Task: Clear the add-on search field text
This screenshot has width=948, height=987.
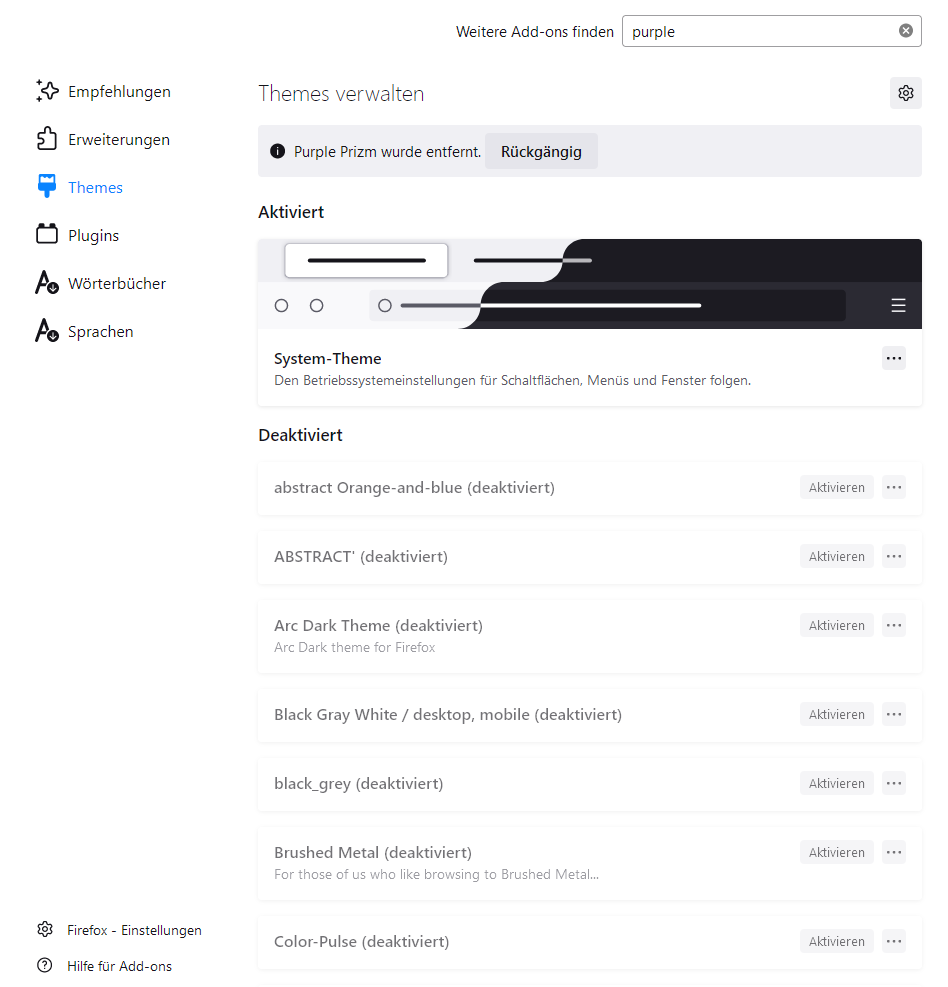Action: tap(906, 31)
